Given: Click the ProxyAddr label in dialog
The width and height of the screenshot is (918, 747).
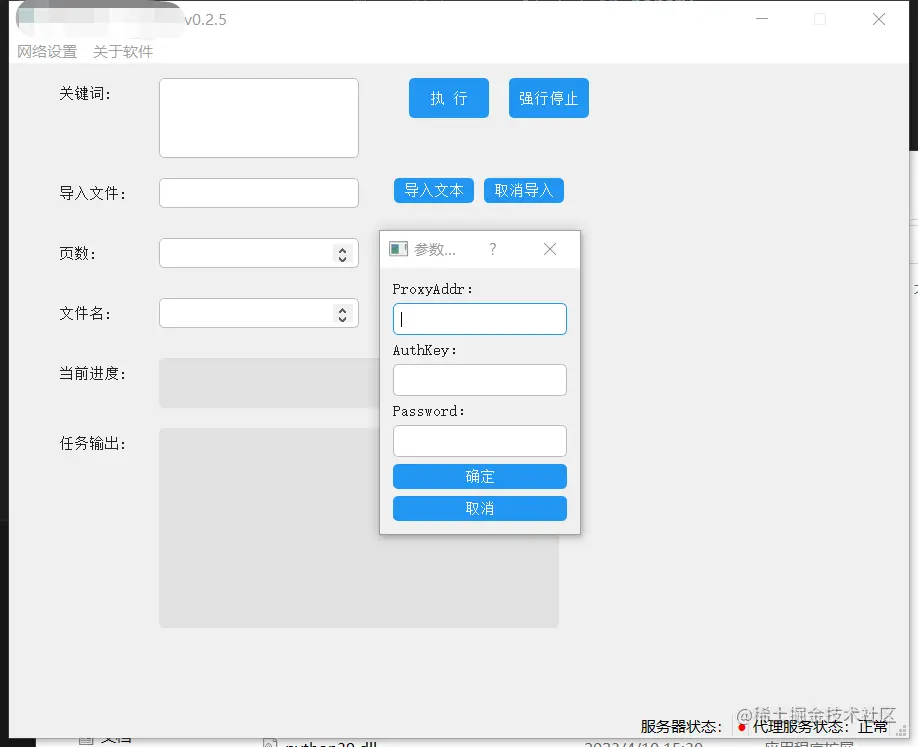Looking at the screenshot, I should [432, 289].
